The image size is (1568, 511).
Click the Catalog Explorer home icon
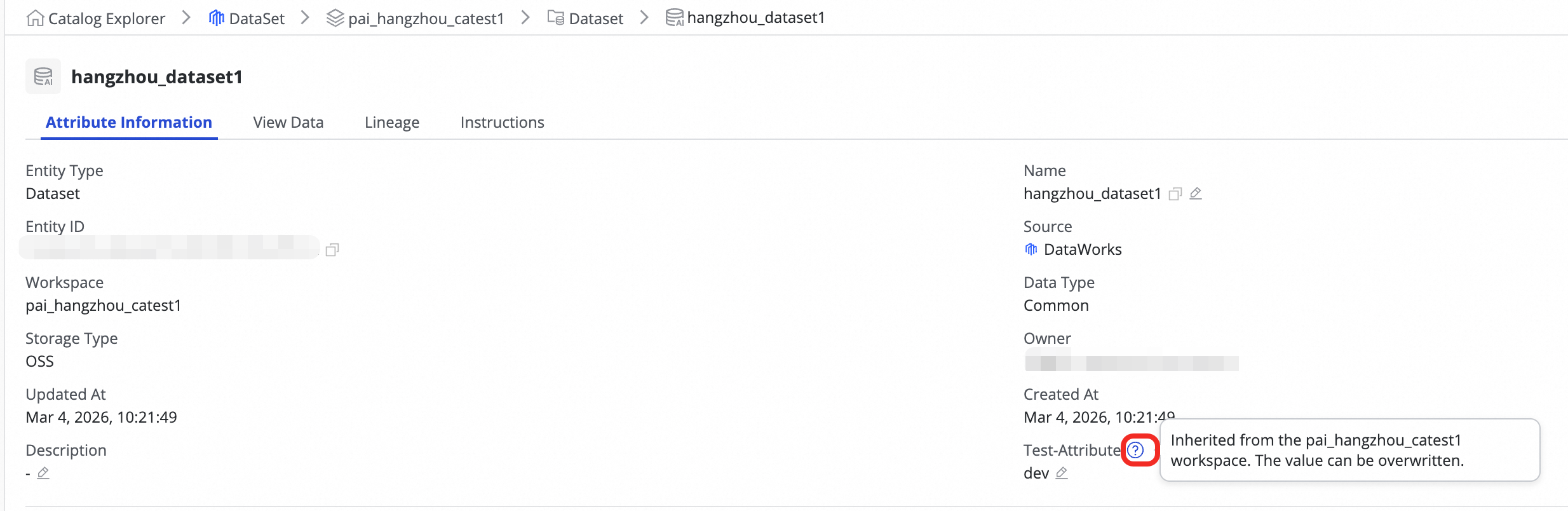(35, 18)
